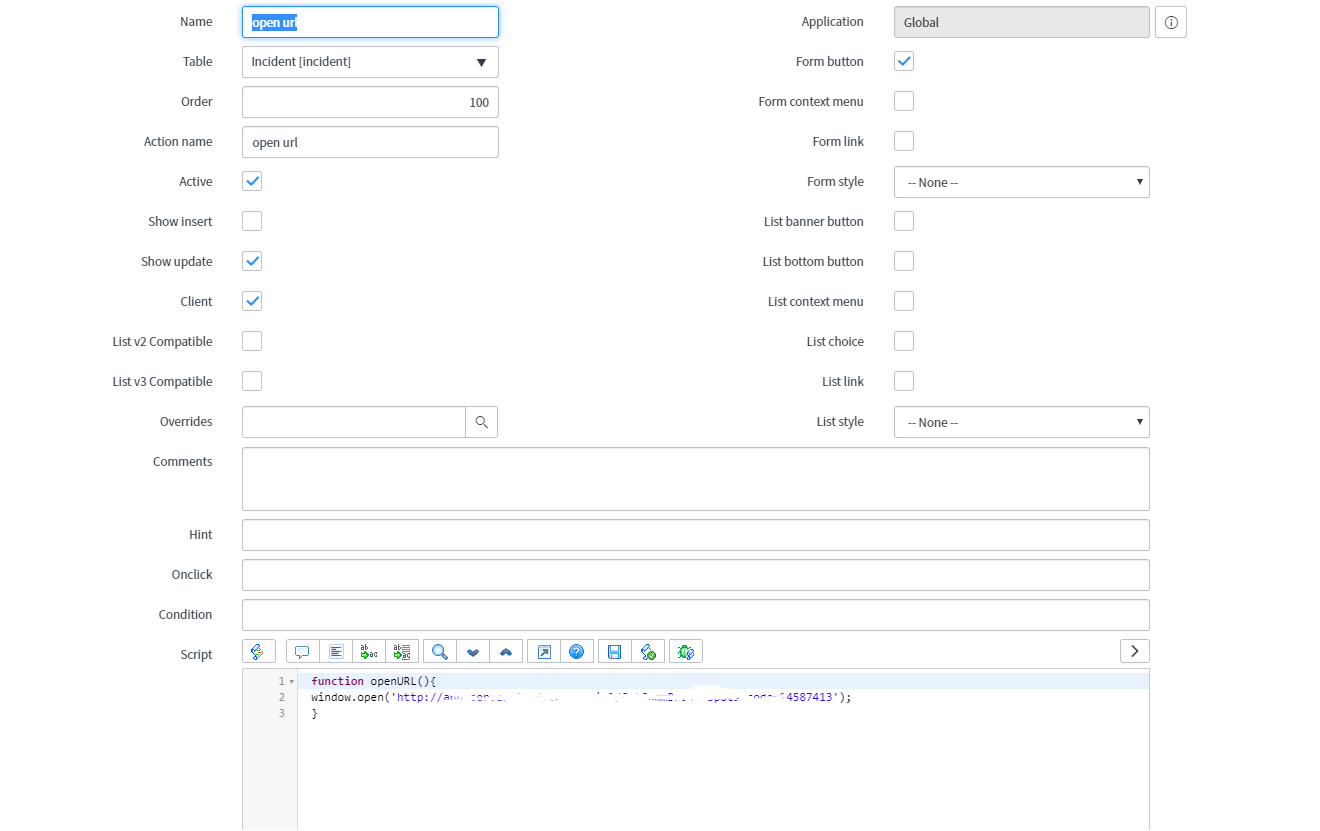Open the script debugger bug icon
Viewport: 1320px width, 831px height.
(x=686, y=652)
